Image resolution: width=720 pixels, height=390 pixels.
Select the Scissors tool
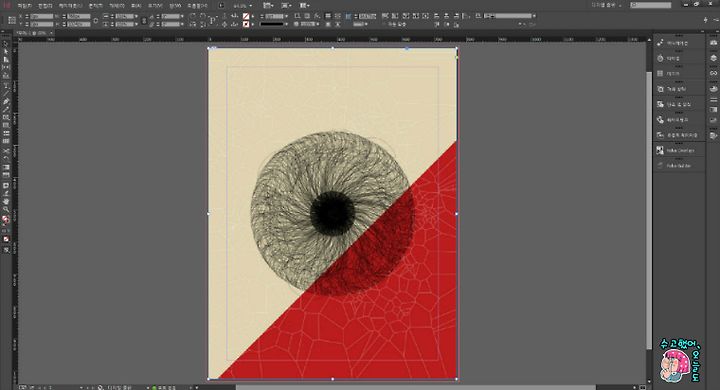click(x=6, y=151)
